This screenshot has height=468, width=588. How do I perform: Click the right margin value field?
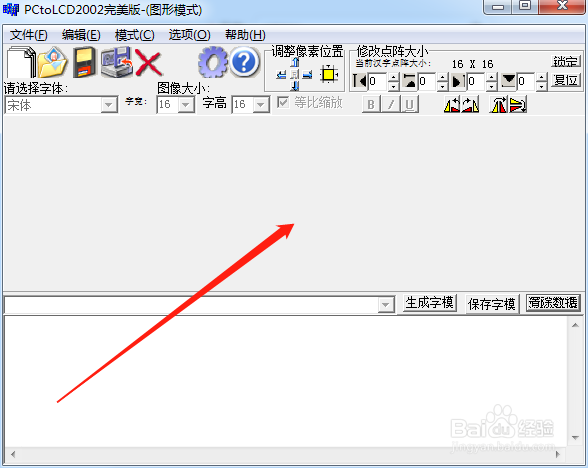[x=477, y=81]
